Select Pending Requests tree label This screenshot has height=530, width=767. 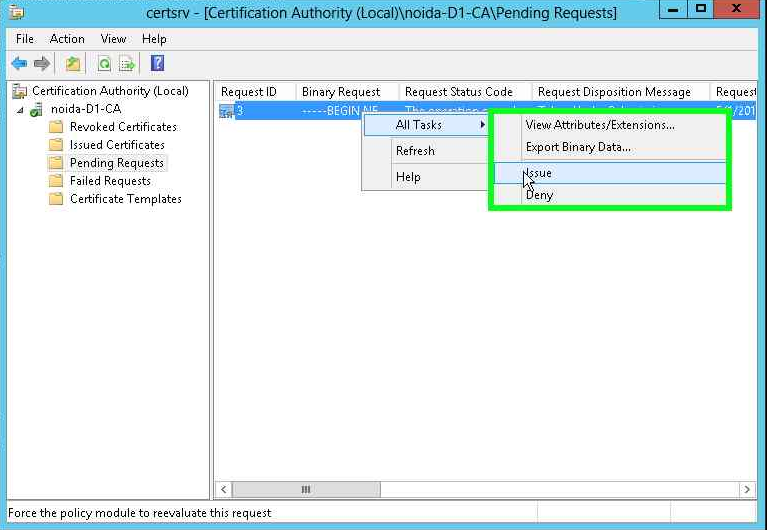[116, 162]
